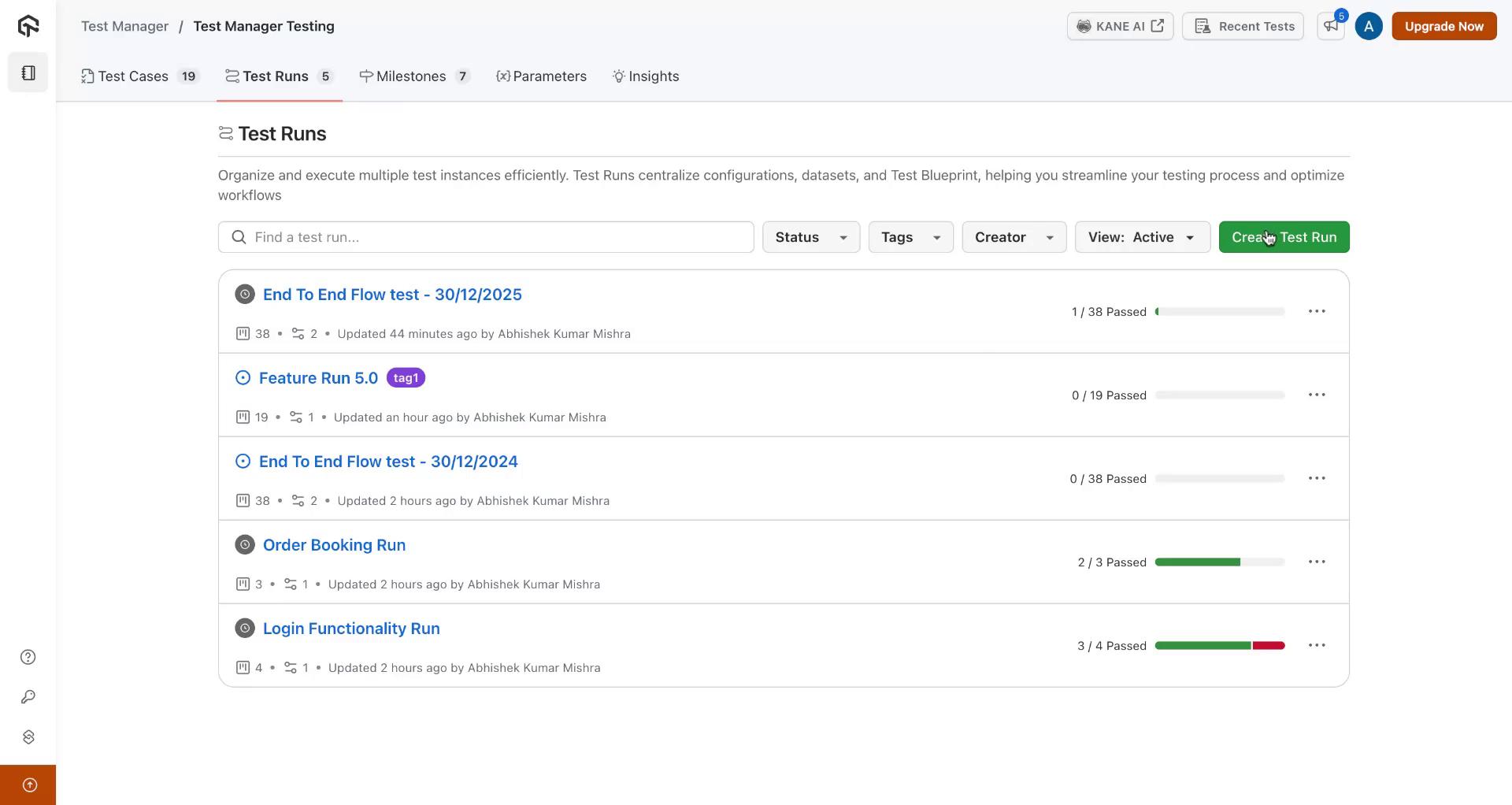Viewport: 1512px width, 805px height.
Task: Expand the Tags filter dropdown
Action: [910, 237]
